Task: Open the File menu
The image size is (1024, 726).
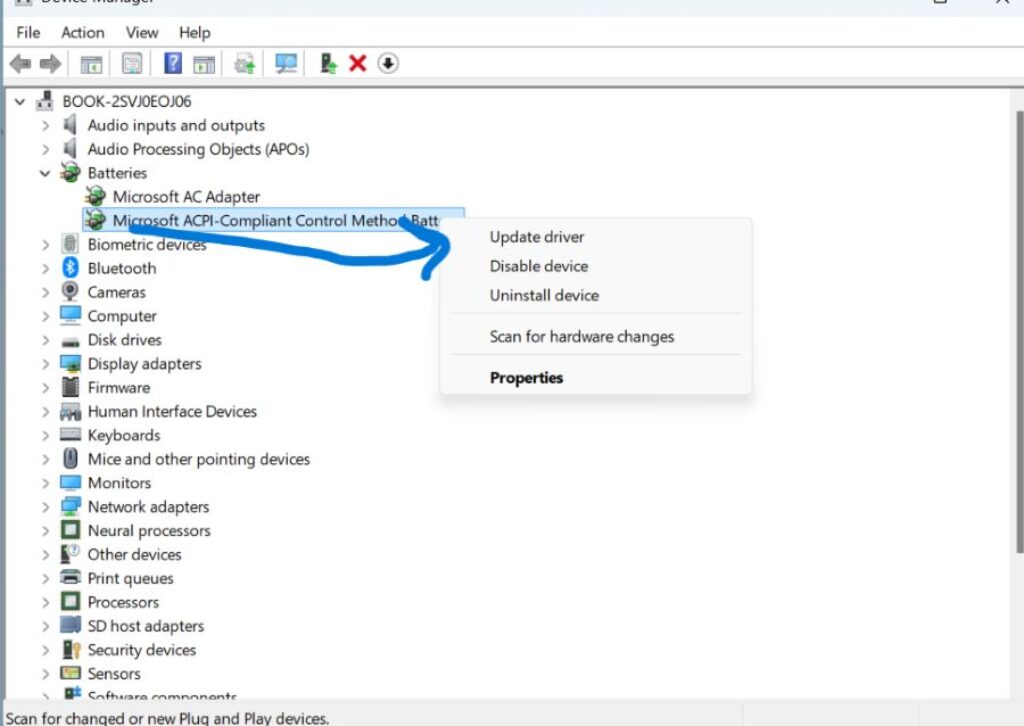Action: [x=28, y=33]
